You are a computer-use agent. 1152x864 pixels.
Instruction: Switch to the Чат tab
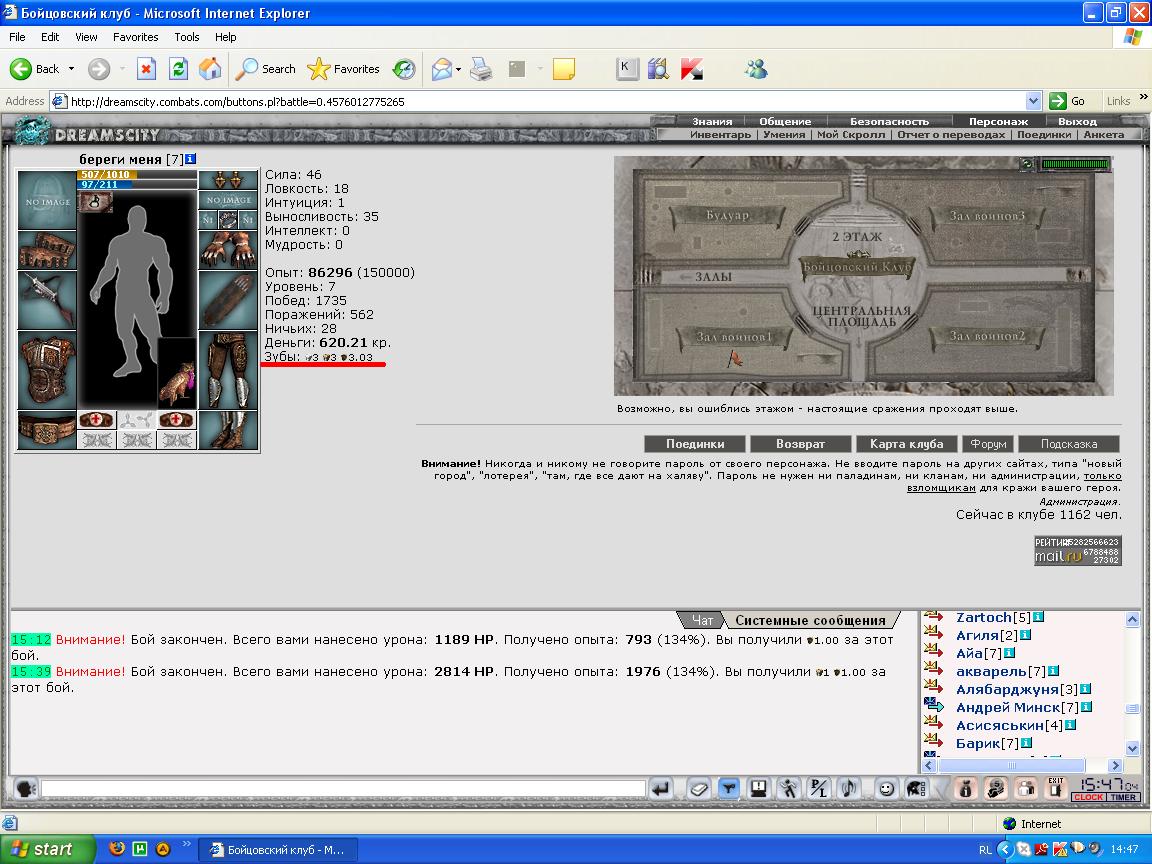click(702, 620)
